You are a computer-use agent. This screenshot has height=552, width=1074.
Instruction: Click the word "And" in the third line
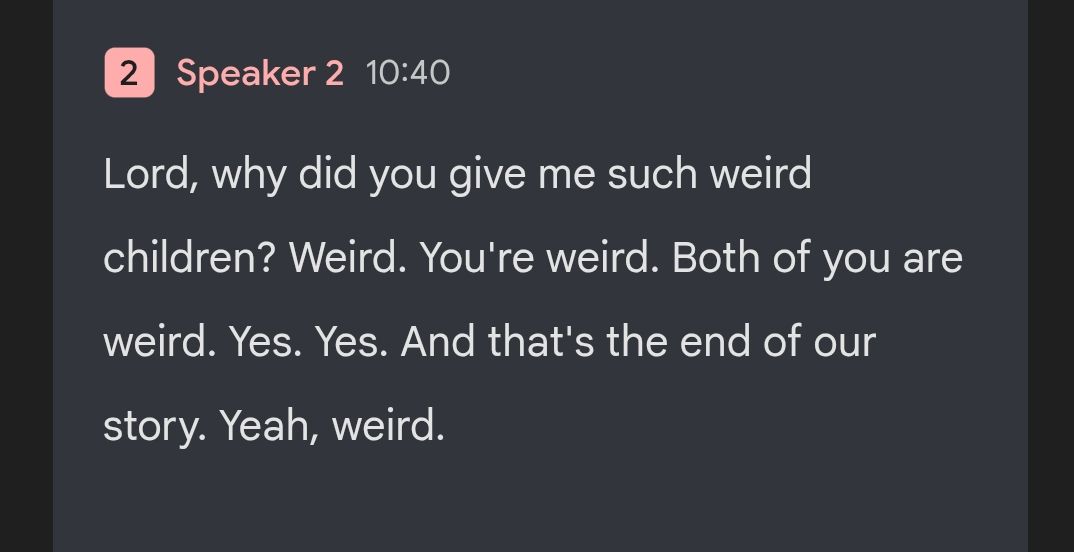click(x=438, y=342)
